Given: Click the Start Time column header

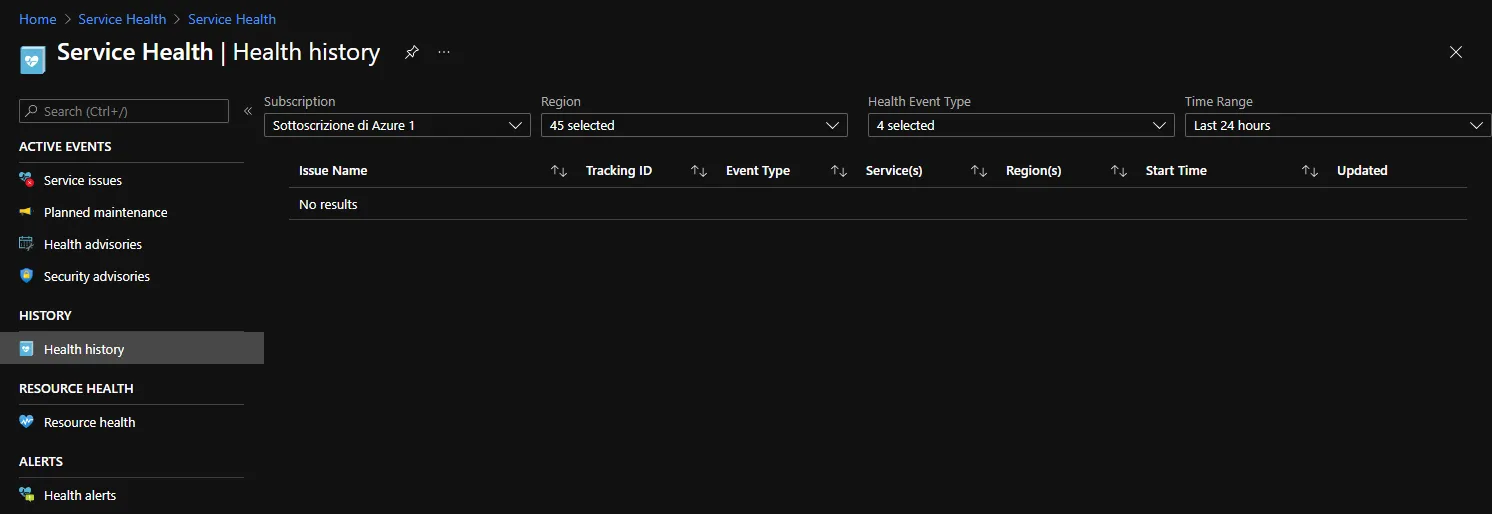Looking at the screenshot, I should 1176,171.
